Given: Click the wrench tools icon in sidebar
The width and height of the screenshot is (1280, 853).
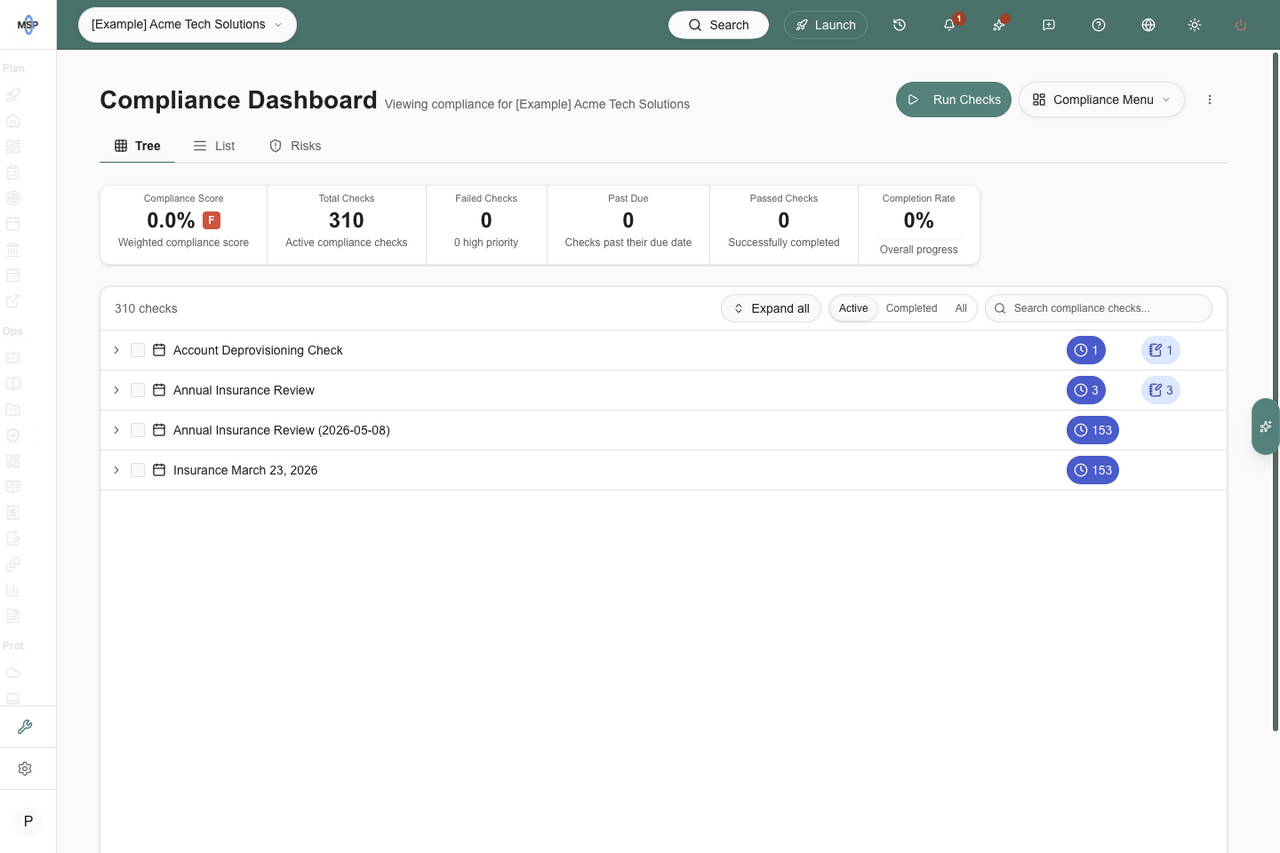Looking at the screenshot, I should click(25, 727).
